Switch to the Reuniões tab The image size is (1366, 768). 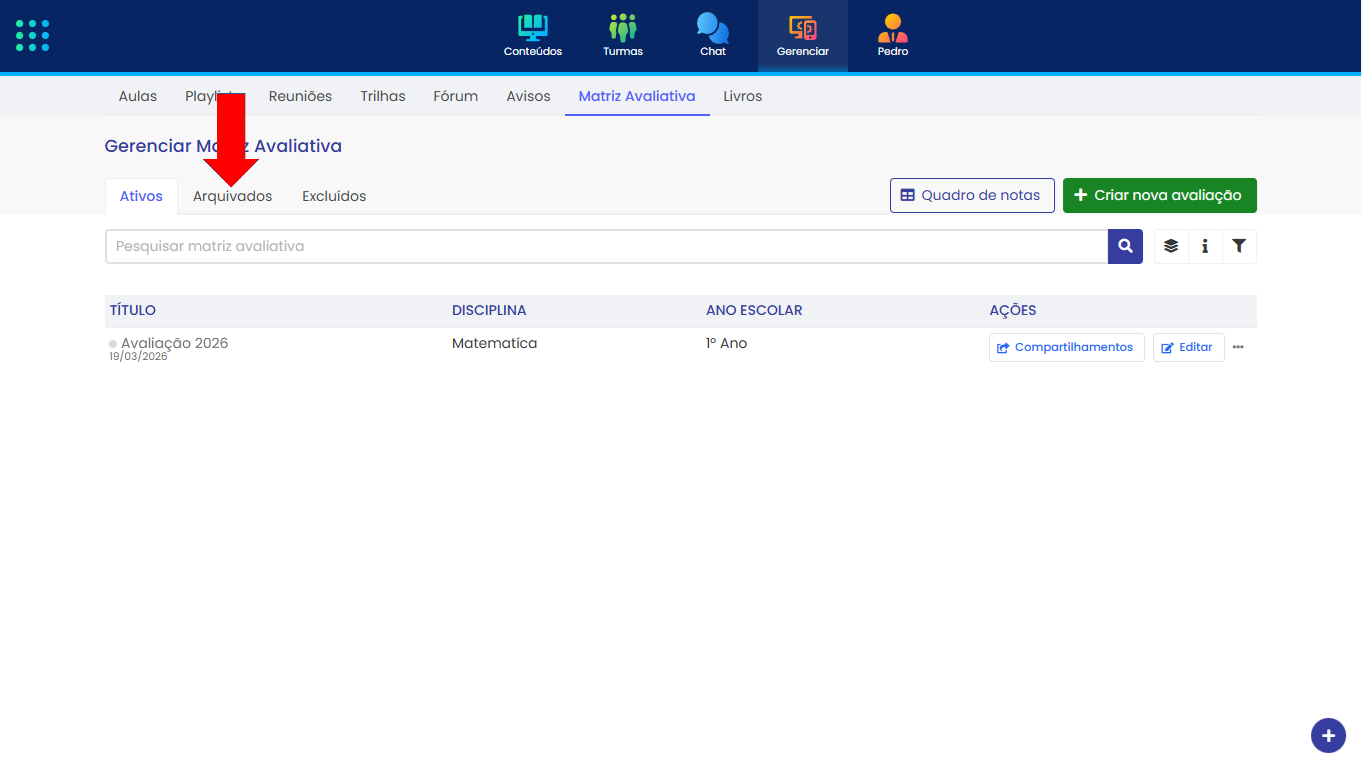300,96
